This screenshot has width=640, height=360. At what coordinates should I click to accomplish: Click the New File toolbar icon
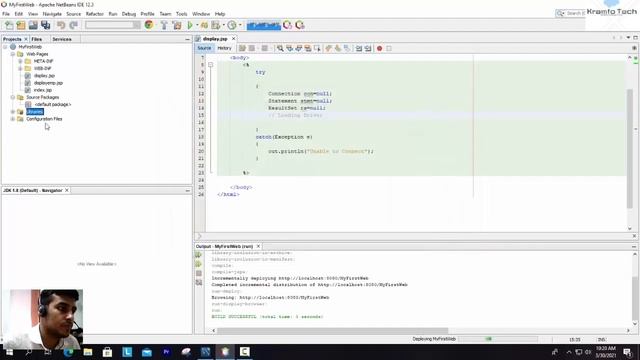[9, 25]
